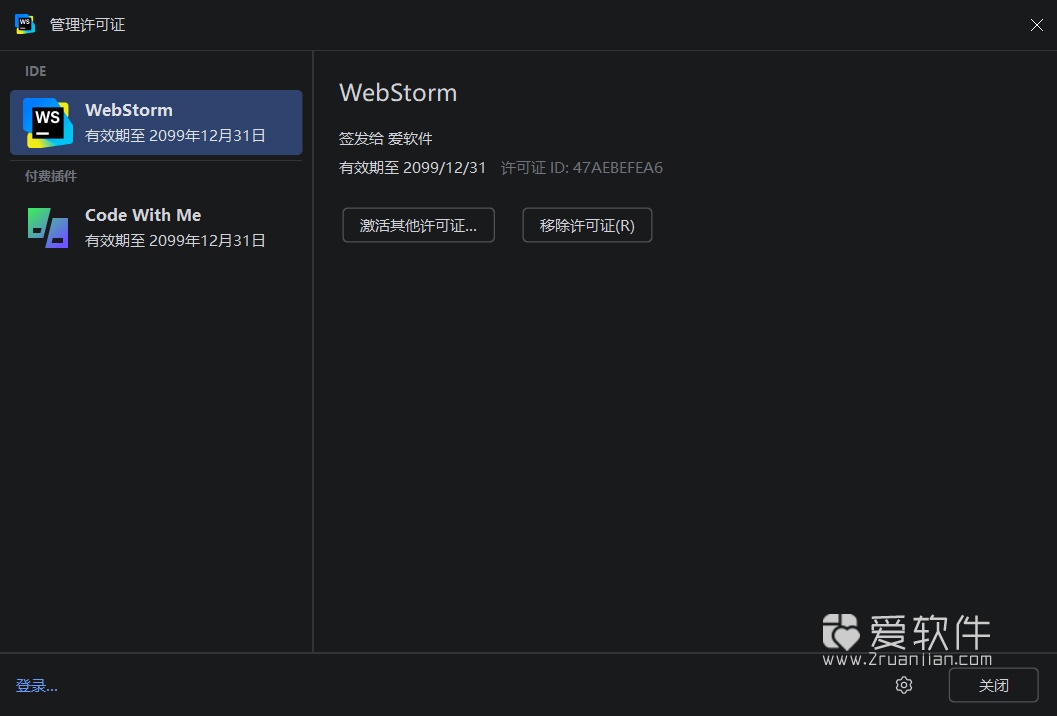Click the 激活其他许可证 button
This screenshot has width=1057, height=716.
pos(418,225)
